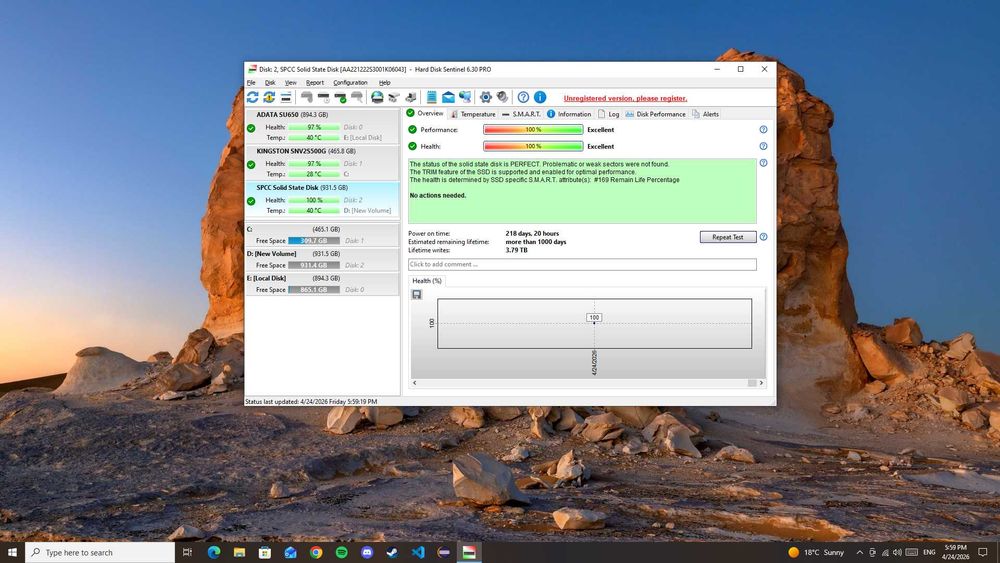Click the refresh icon with yellow warning badge
1000x563 pixels.
point(269,97)
